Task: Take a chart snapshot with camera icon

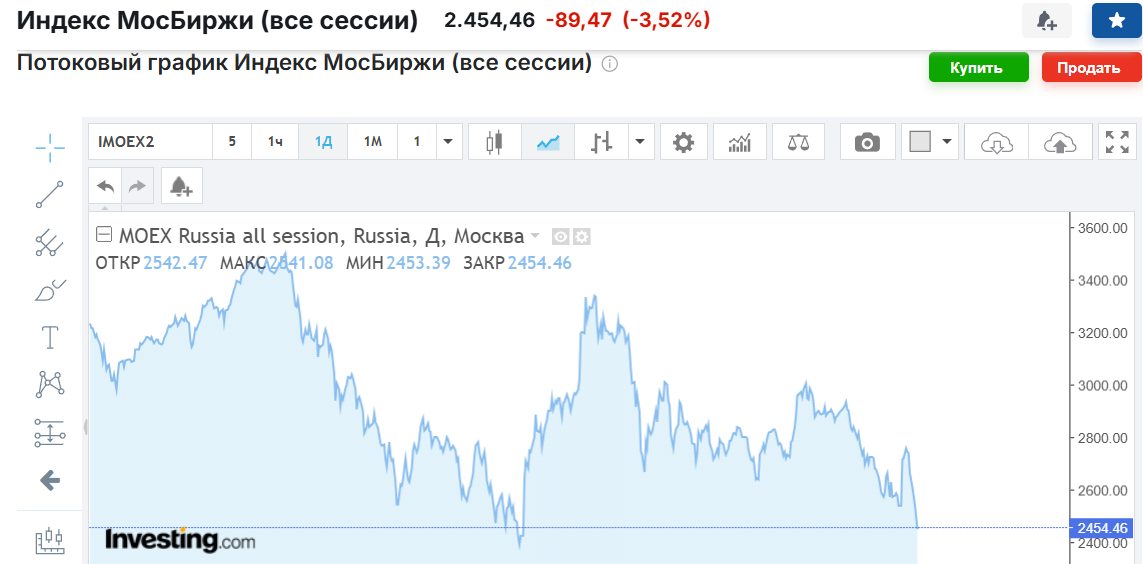Action: tap(867, 141)
